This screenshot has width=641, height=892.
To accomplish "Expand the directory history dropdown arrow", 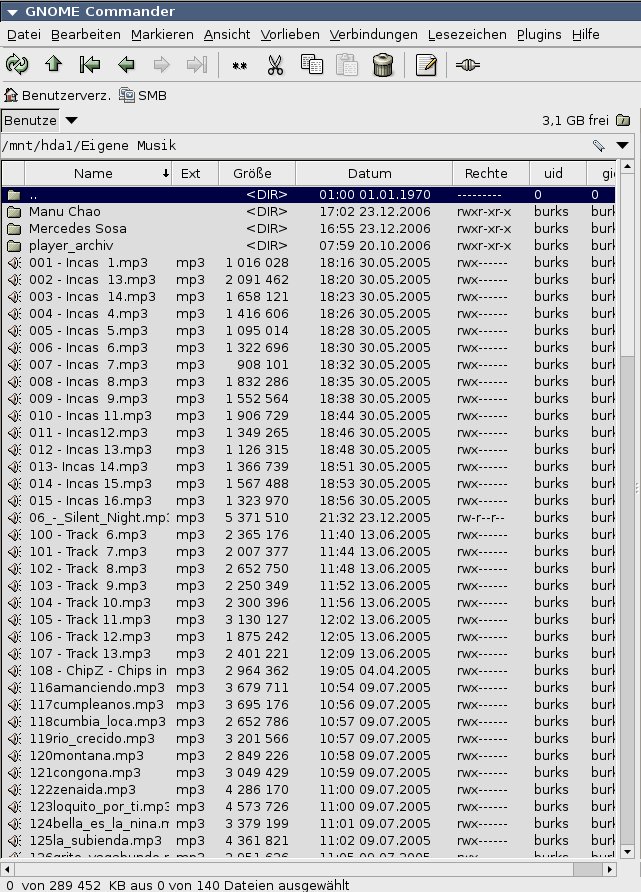I will click(623, 146).
